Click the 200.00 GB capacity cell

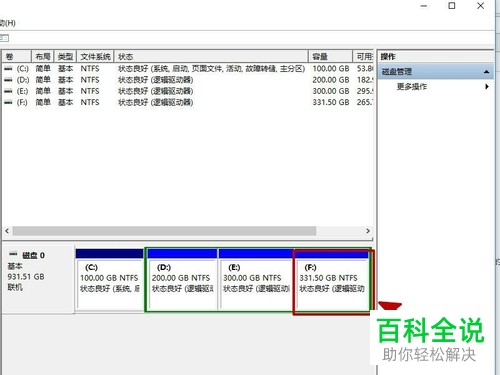pos(331,80)
